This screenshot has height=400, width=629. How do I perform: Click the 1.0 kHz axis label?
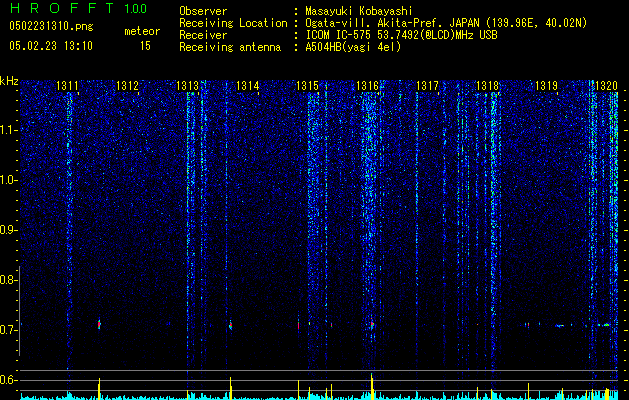[8, 180]
